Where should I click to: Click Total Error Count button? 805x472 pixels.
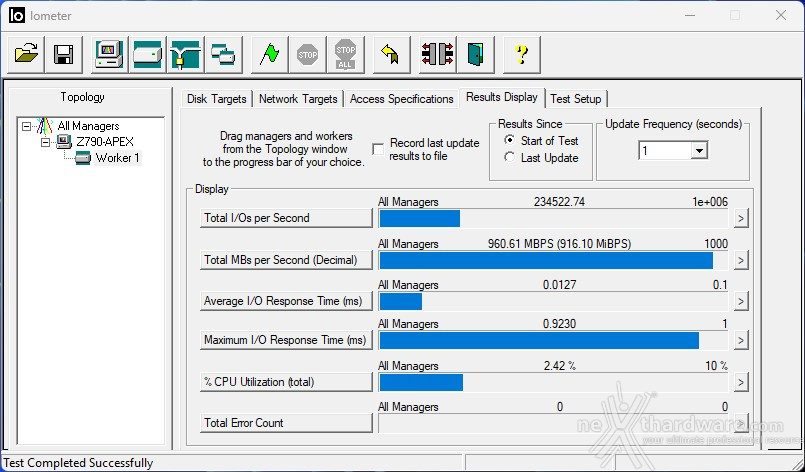pos(286,423)
